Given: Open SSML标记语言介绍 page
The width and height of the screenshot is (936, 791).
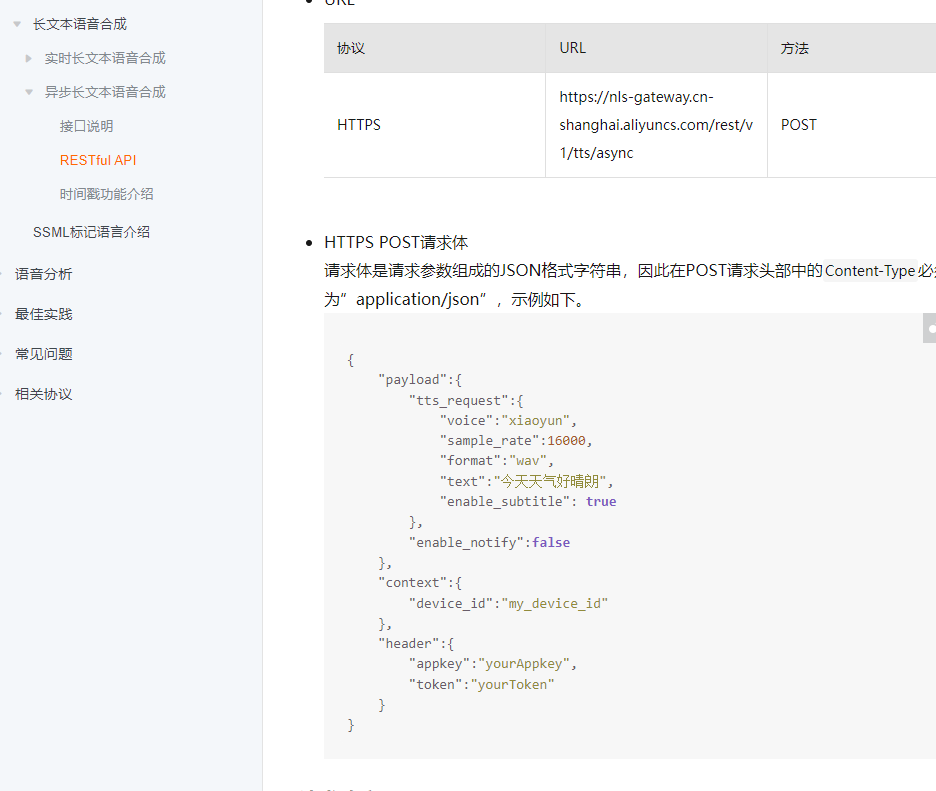Looking at the screenshot, I should (91, 232).
